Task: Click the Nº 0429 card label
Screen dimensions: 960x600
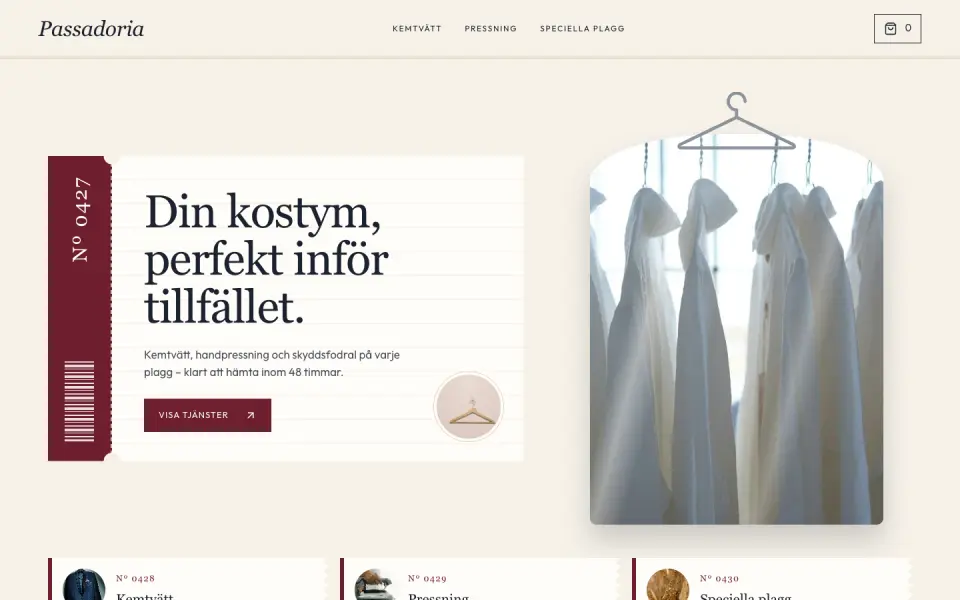Action: tap(427, 578)
